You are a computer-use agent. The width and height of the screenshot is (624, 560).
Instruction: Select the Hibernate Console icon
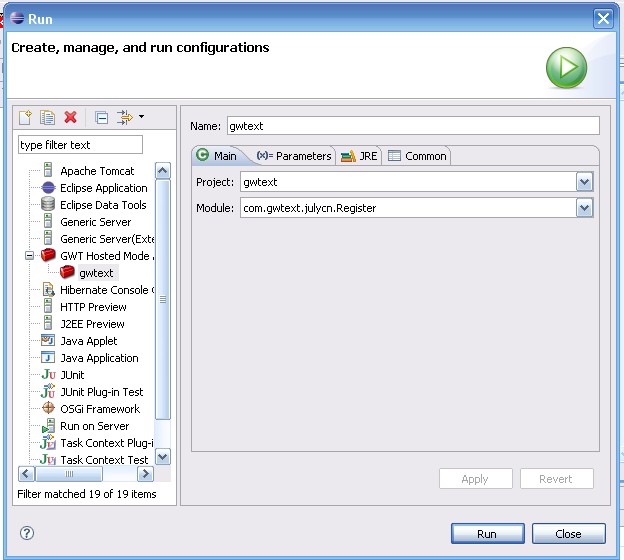tap(48, 289)
